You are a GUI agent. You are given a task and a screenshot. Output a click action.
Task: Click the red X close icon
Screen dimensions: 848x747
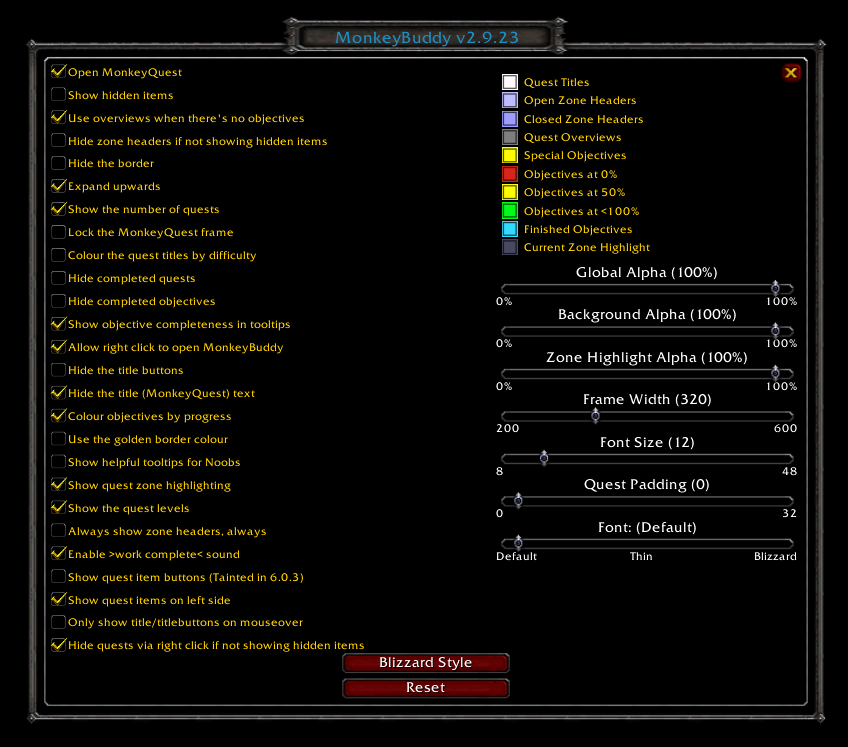coord(791,72)
